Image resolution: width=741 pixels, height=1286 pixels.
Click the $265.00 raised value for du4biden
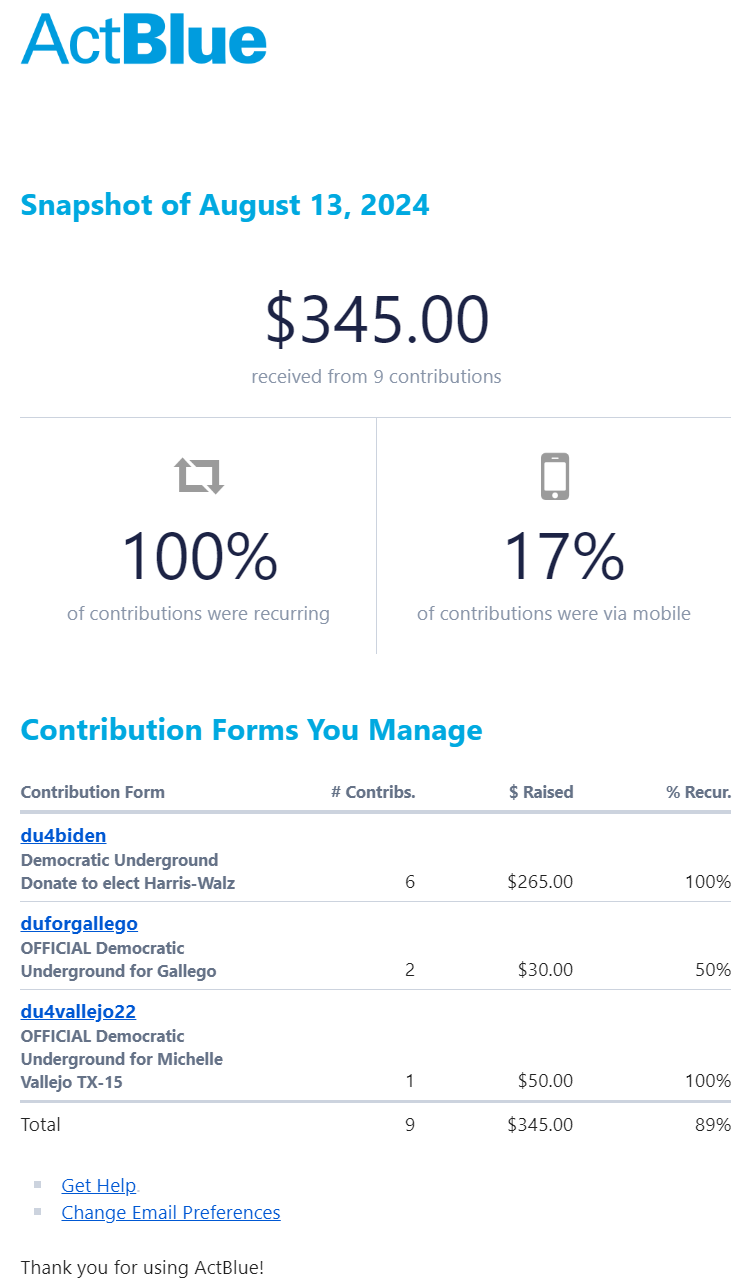pyautogui.click(x=540, y=882)
